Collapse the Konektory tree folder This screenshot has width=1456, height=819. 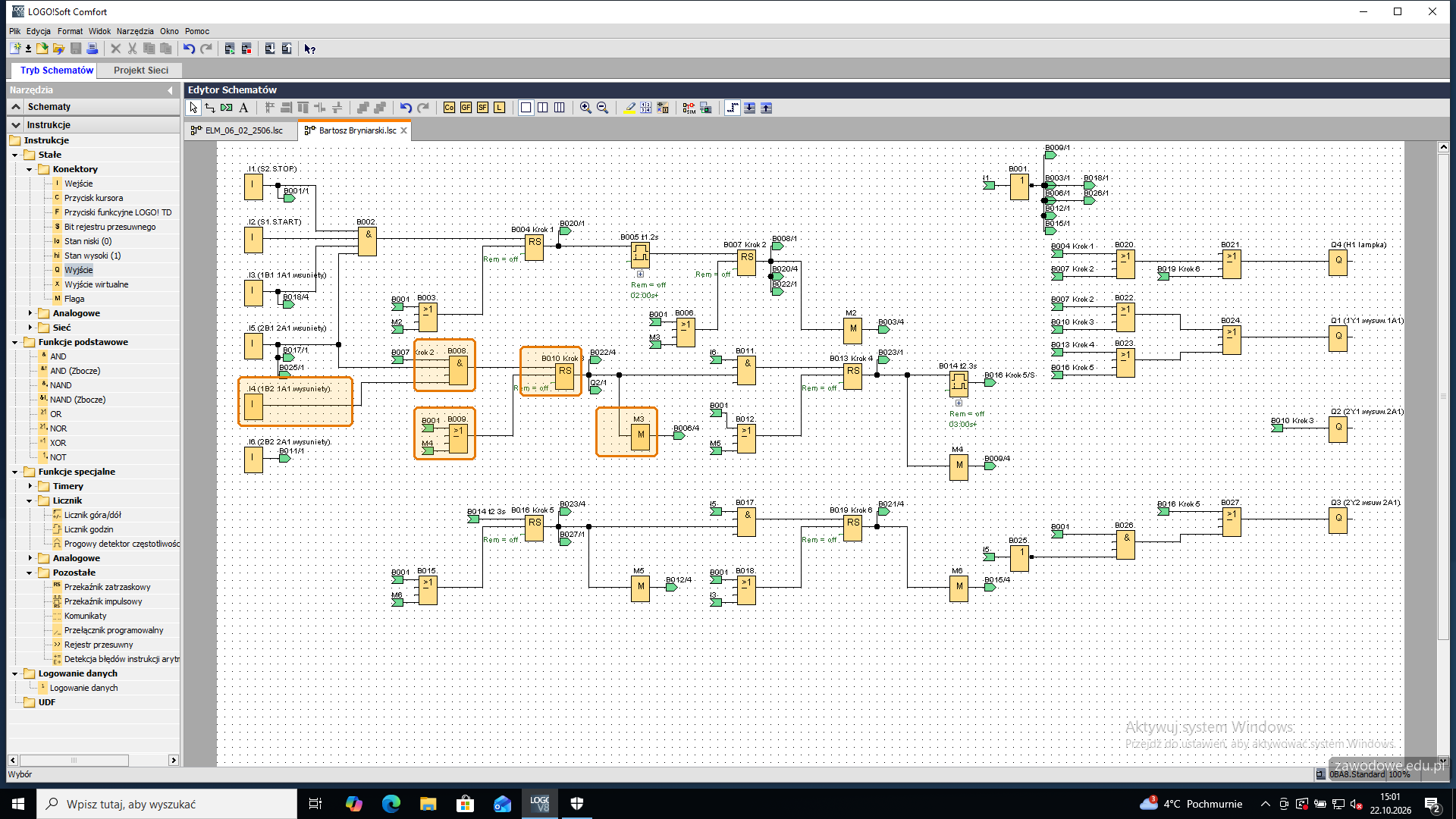pyautogui.click(x=30, y=169)
